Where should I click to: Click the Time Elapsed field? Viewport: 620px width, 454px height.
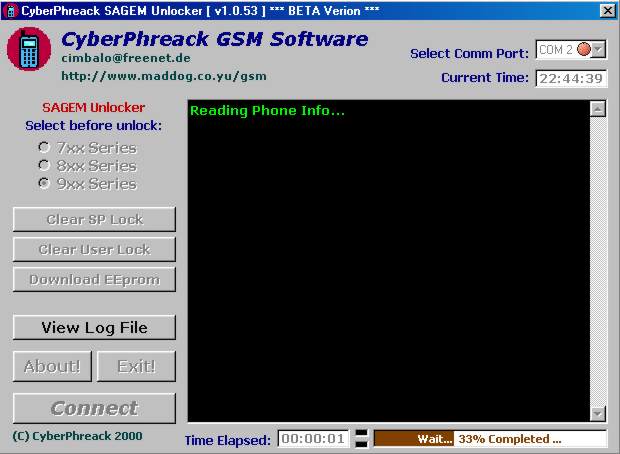coord(313,439)
